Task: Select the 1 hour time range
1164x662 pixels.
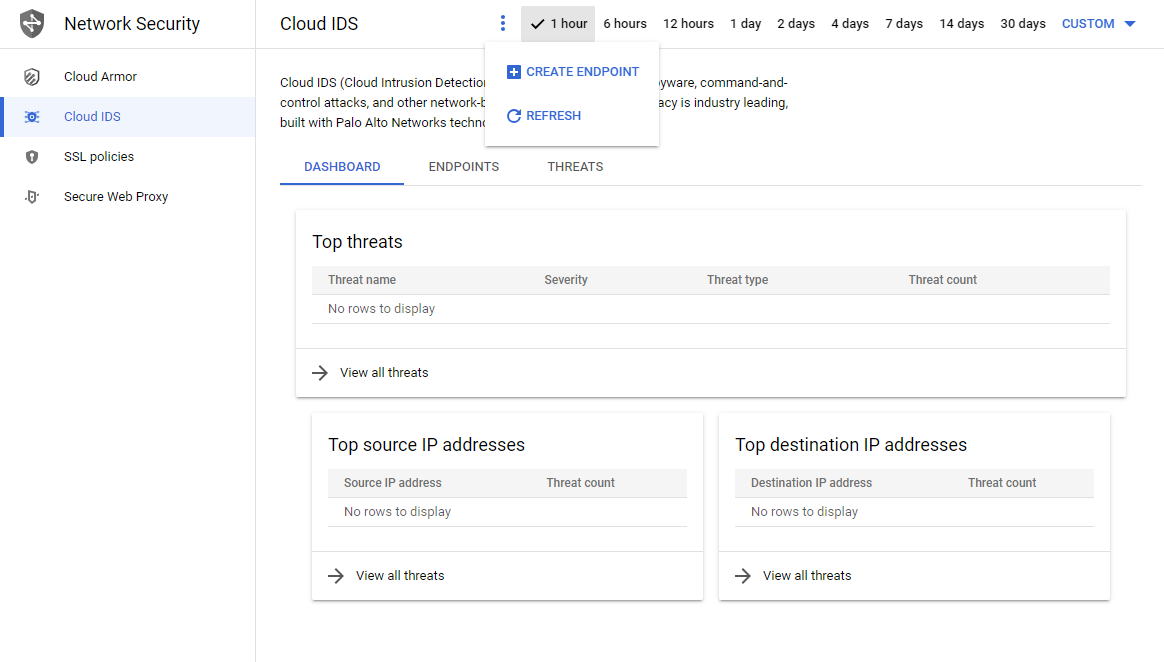Action: click(558, 24)
